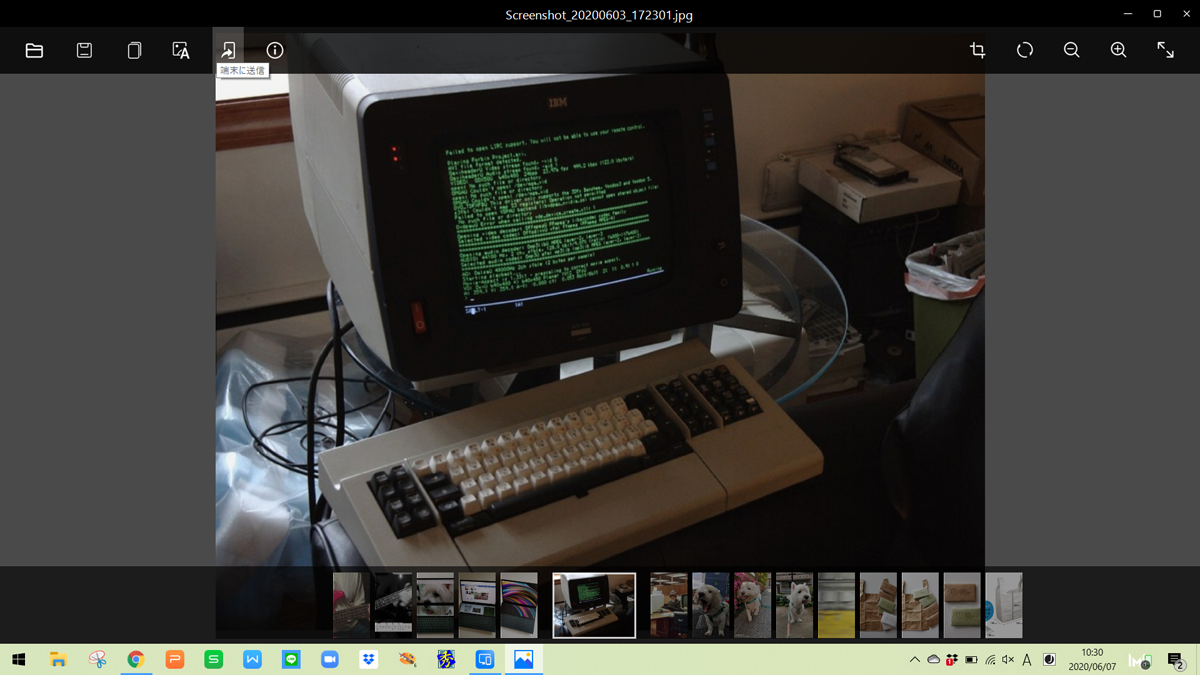Select colorful wallpaper laptop thumbnail
The height and width of the screenshot is (675, 1200).
519,605
